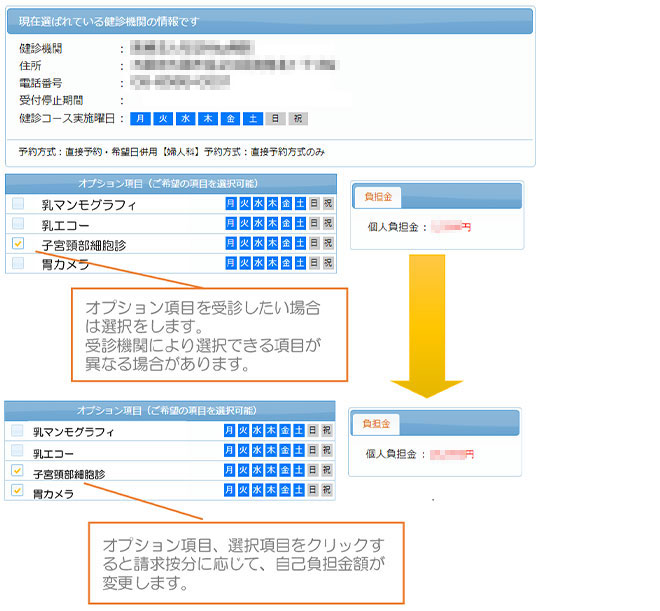Image resolution: width=660 pixels, height=611 pixels.
Task: Click 祝 badge in lower 子宮頸部細胞診 row
Action: (x=327, y=470)
